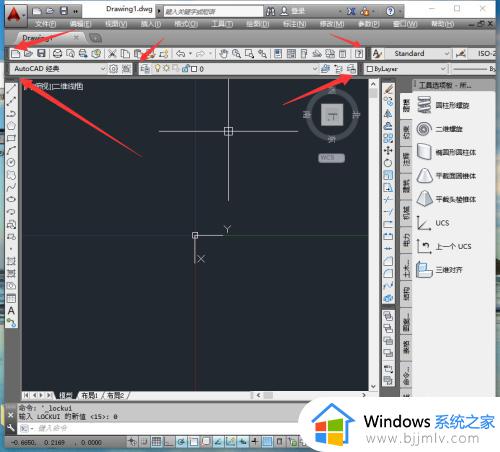Toggle layer 0 lock icon
The image size is (500, 452).
pyautogui.click(x=185, y=69)
